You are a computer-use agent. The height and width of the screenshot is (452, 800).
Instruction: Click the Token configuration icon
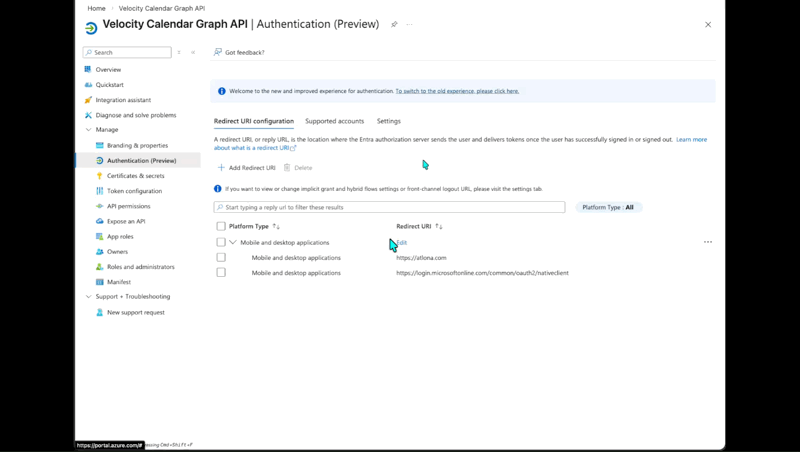99,191
